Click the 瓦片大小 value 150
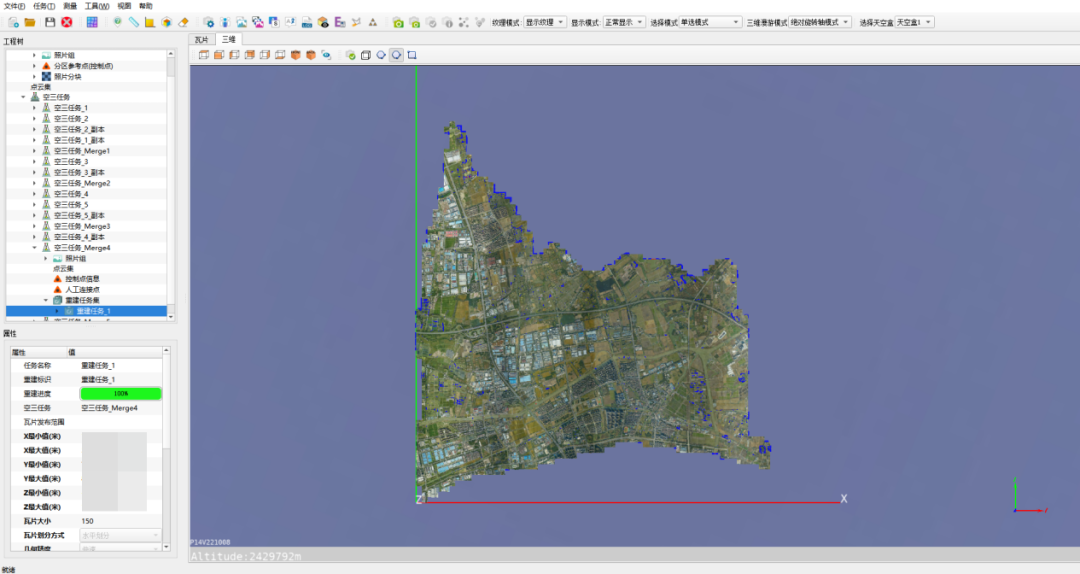Viewport: 1080px width, 574px height. (x=87, y=521)
